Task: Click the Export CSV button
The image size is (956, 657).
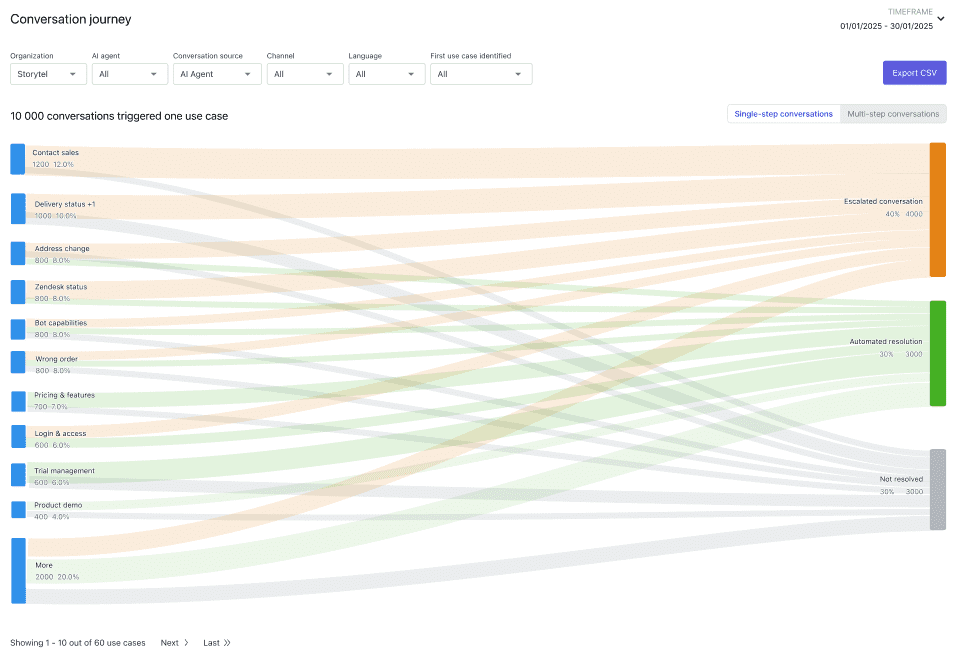Action: click(915, 73)
